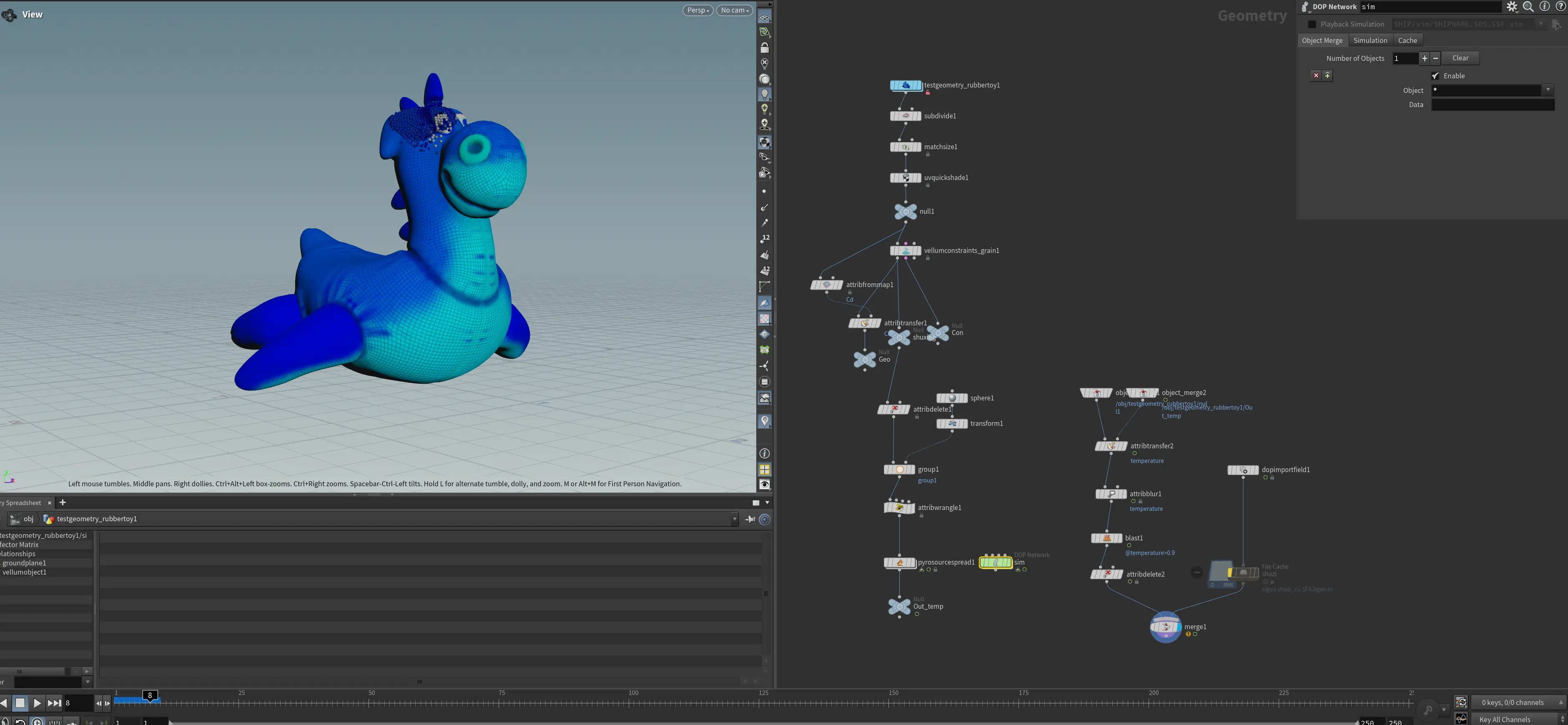
Task: Toggle the circular follow-selection icon in spreadsheet bar
Action: [x=765, y=520]
